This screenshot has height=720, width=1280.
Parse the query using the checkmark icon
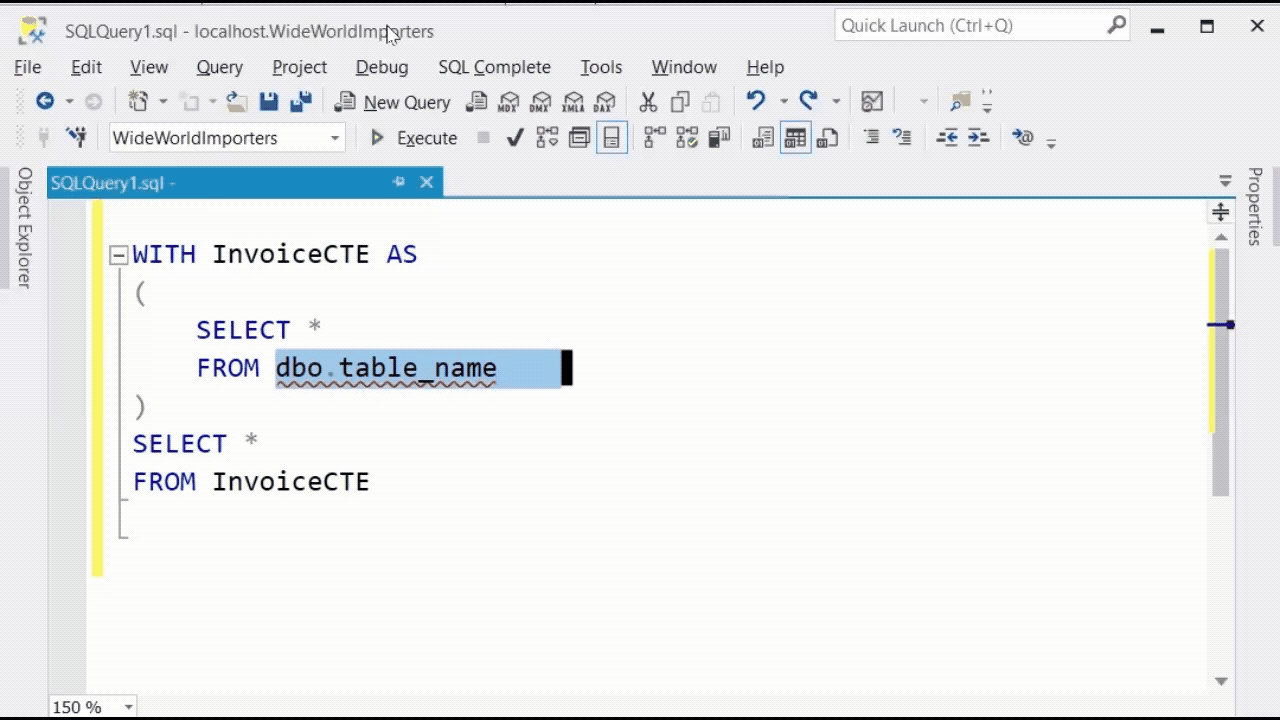click(x=514, y=137)
